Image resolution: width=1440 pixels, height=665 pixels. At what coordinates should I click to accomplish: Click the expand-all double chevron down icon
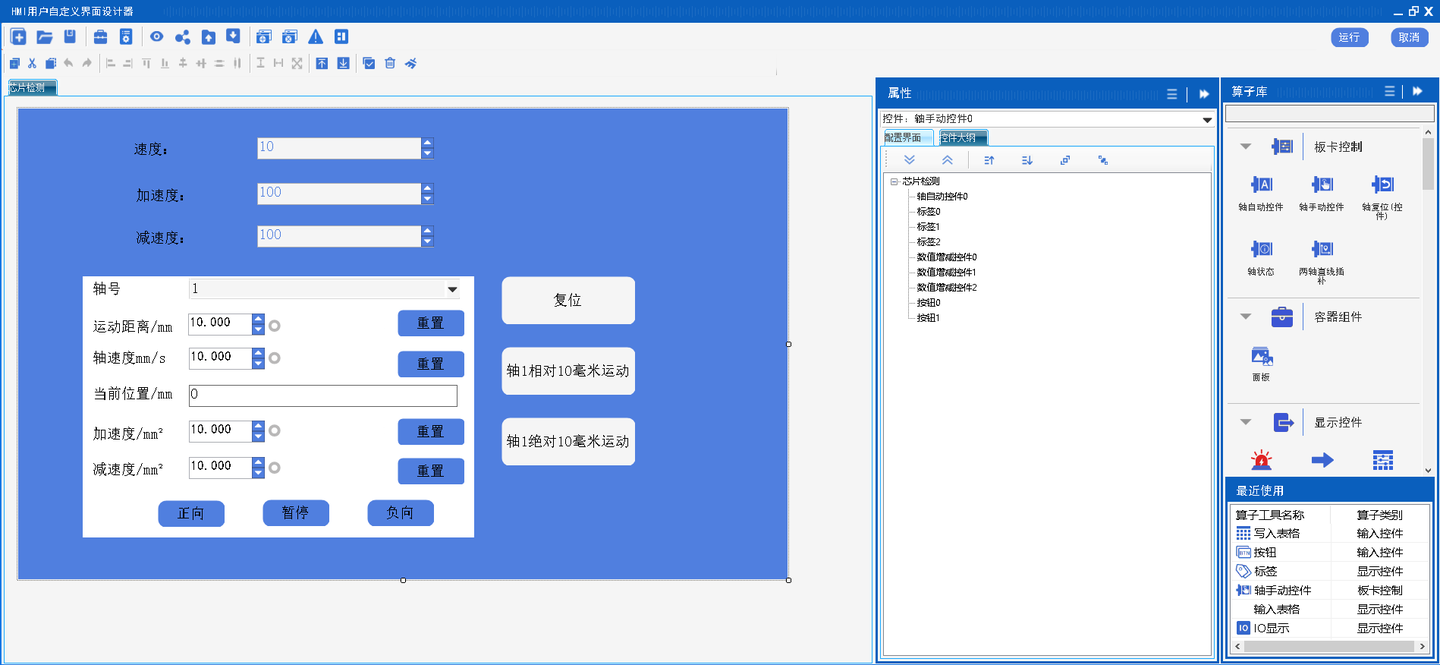909,160
